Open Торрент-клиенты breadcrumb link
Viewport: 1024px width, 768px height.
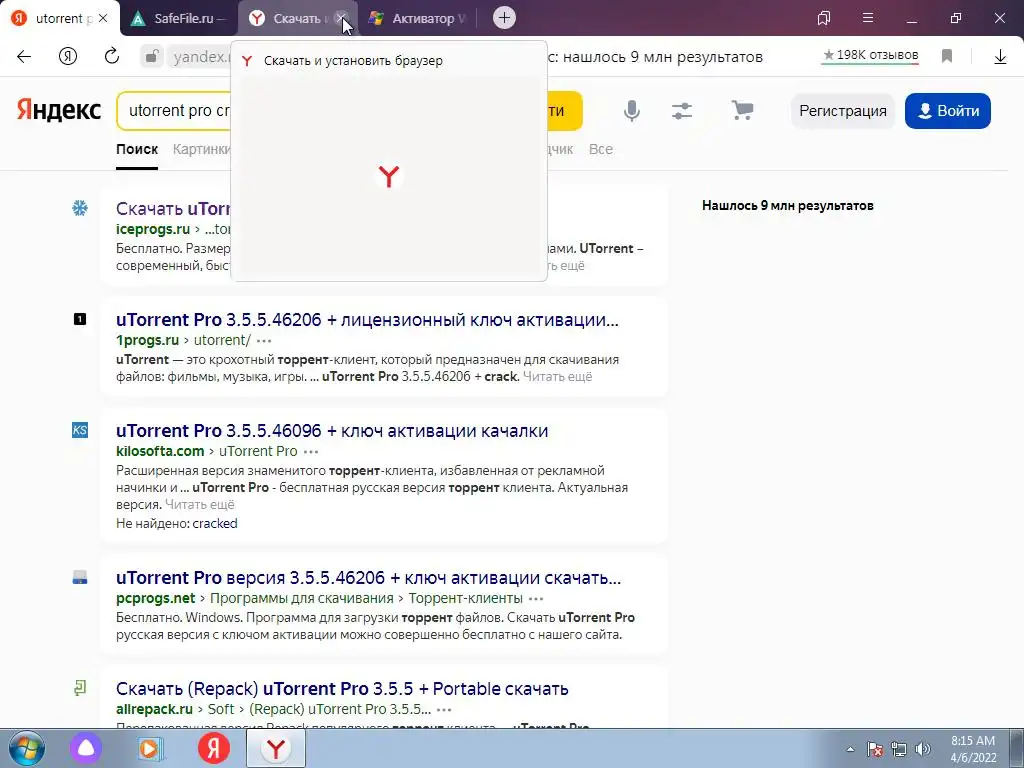(x=466, y=598)
